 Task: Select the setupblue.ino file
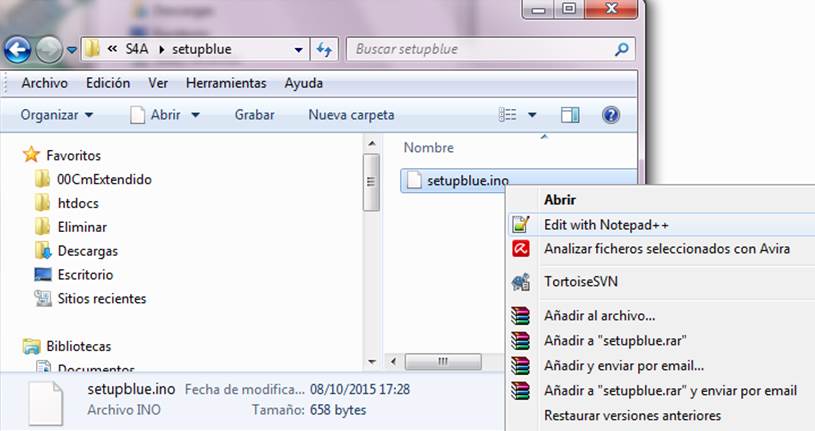pos(519,180)
